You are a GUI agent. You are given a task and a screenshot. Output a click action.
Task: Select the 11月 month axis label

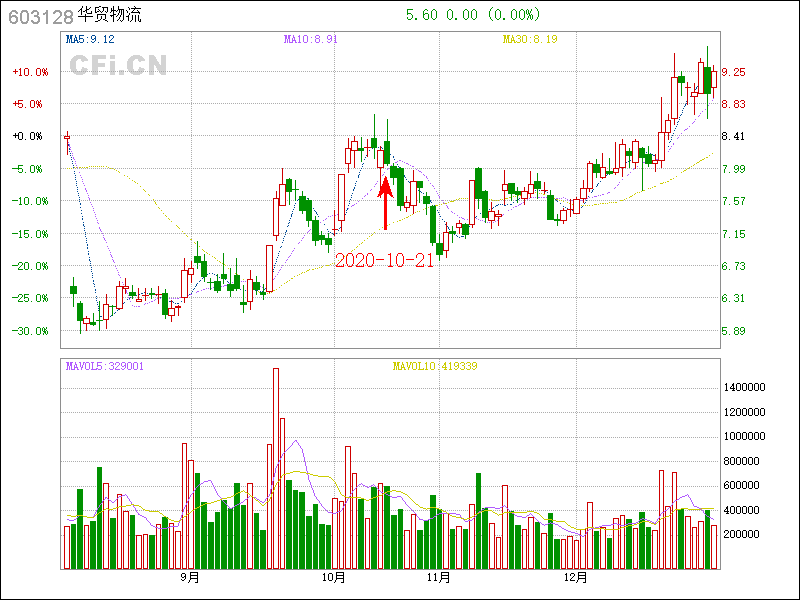(438, 578)
